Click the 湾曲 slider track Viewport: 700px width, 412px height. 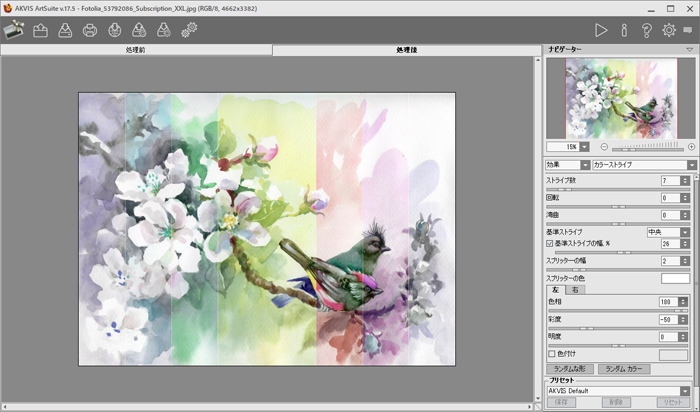[x=618, y=224]
